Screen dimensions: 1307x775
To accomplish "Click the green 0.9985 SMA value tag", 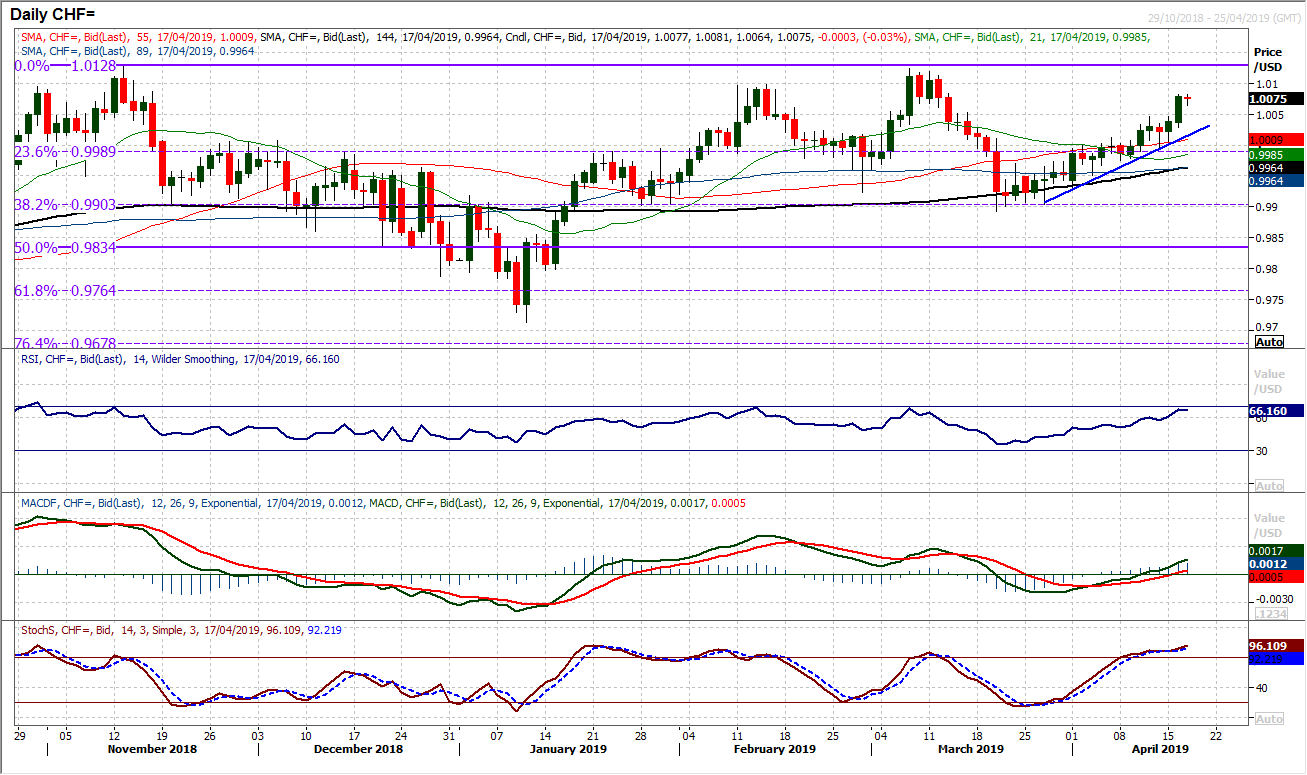I will click(1274, 155).
